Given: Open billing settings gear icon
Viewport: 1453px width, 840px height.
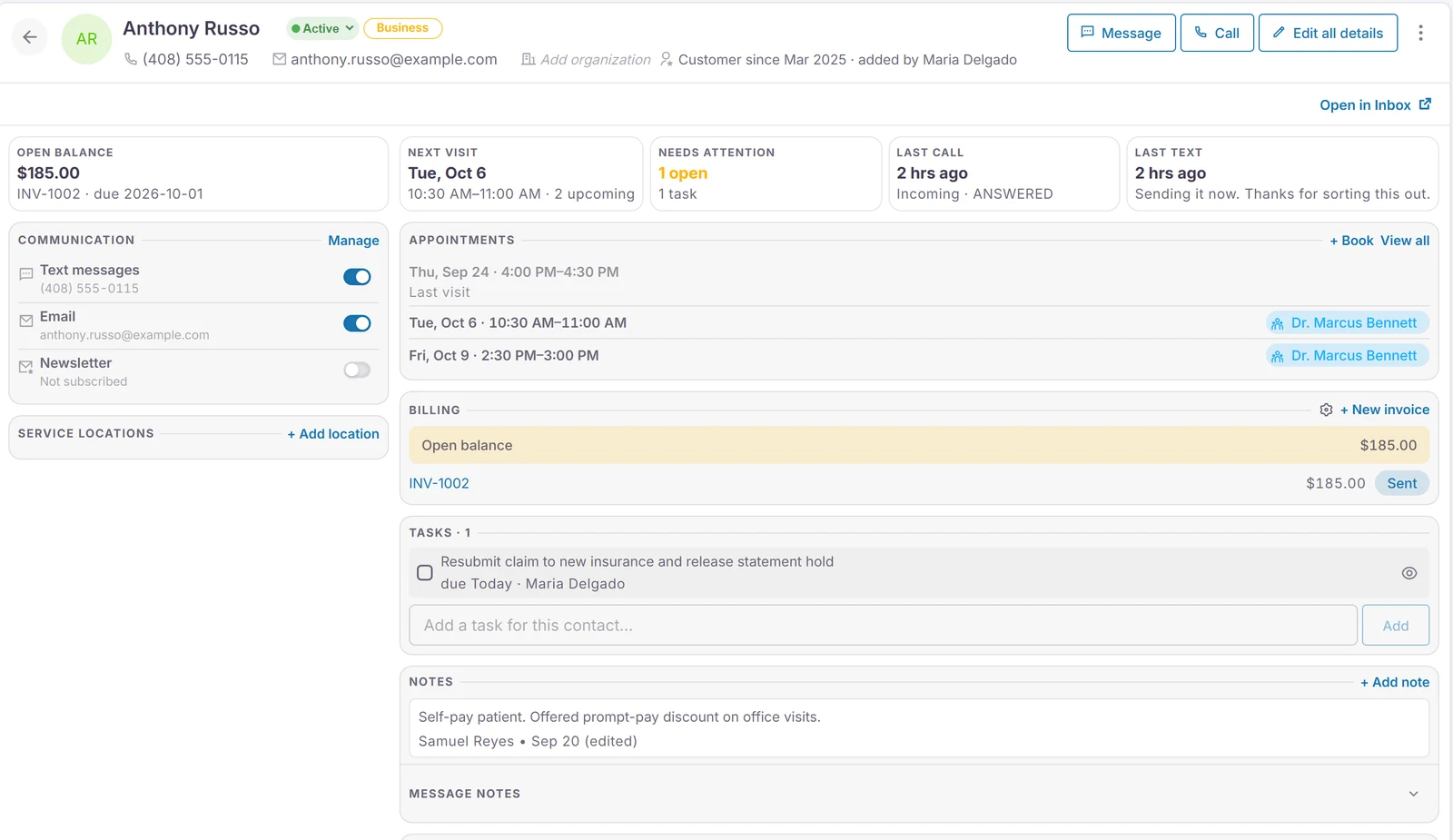Looking at the screenshot, I should 1326,410.
